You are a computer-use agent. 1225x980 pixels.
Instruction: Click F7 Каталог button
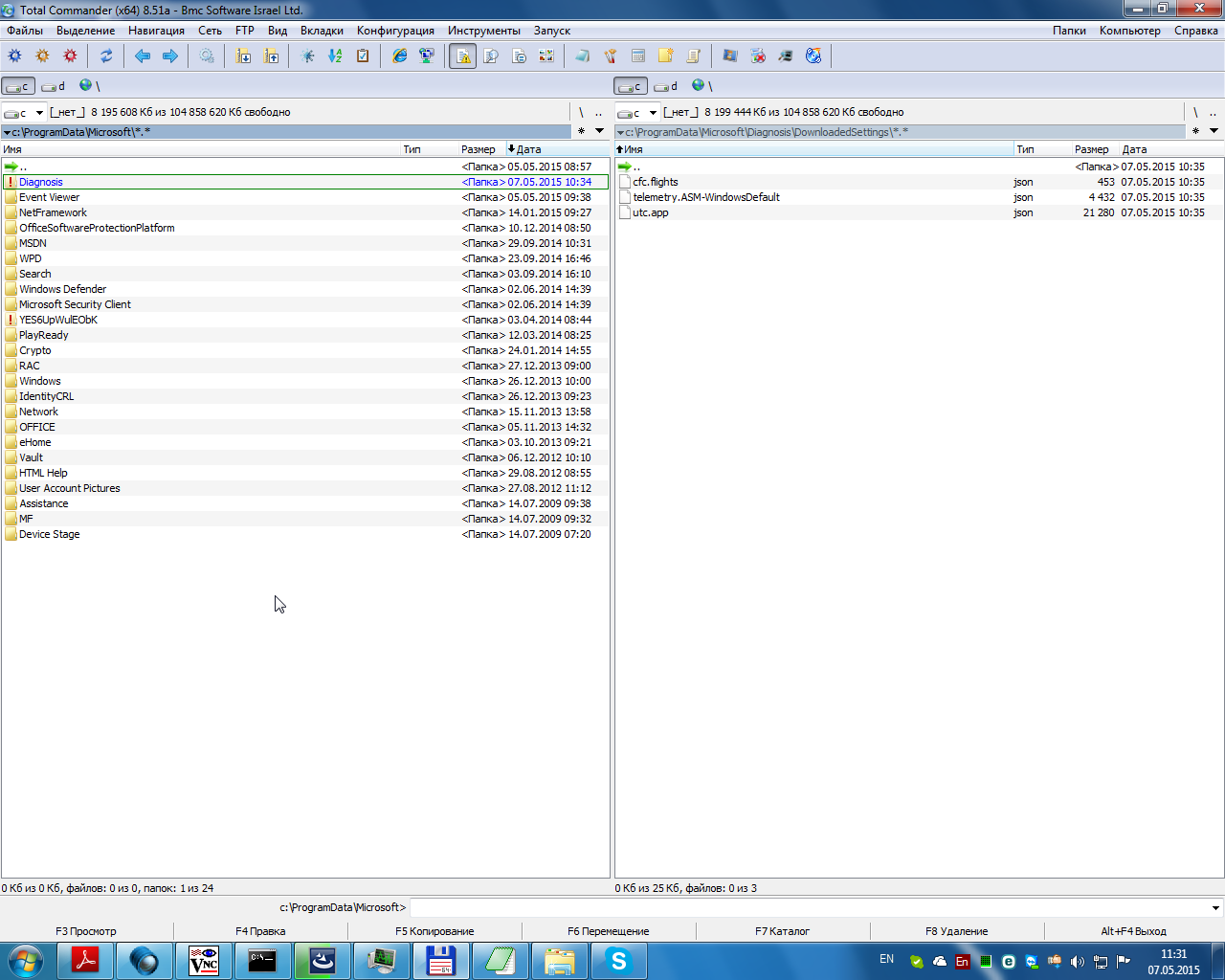click(783, 931)
